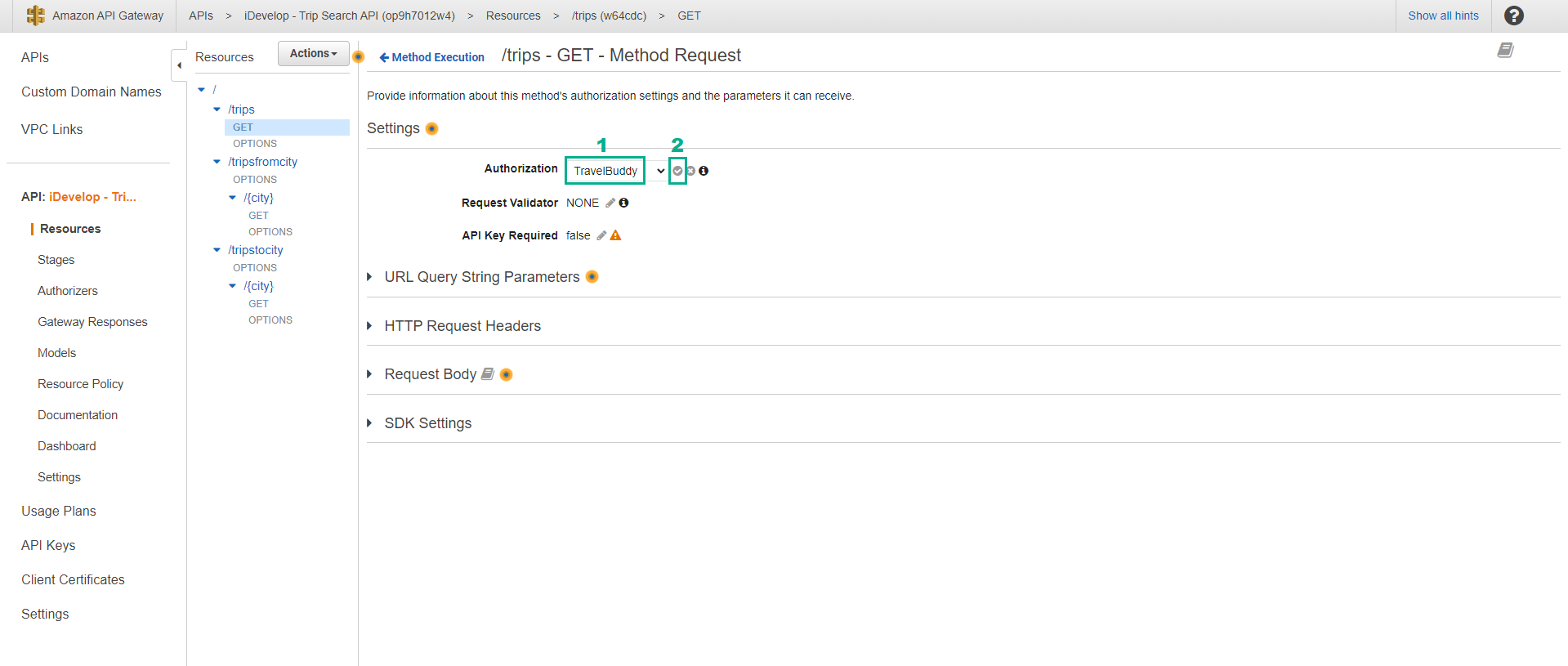The height and width of the screenshot is (666, 1568).
Task: Select the OPTIONS method under /trips
Action: pos(255,144)
